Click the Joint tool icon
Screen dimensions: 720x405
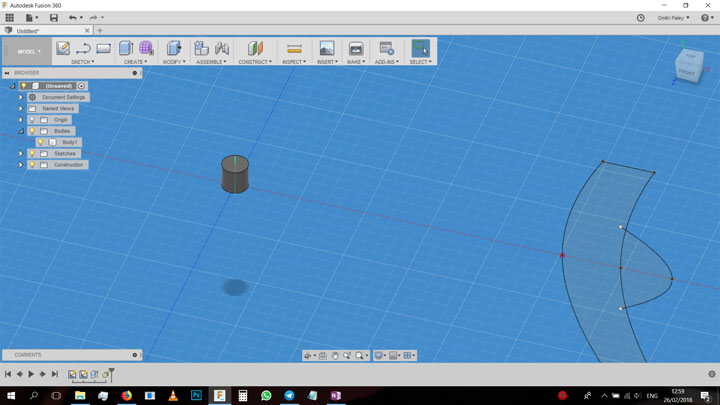pyautogui.click(x=222, y=48)
